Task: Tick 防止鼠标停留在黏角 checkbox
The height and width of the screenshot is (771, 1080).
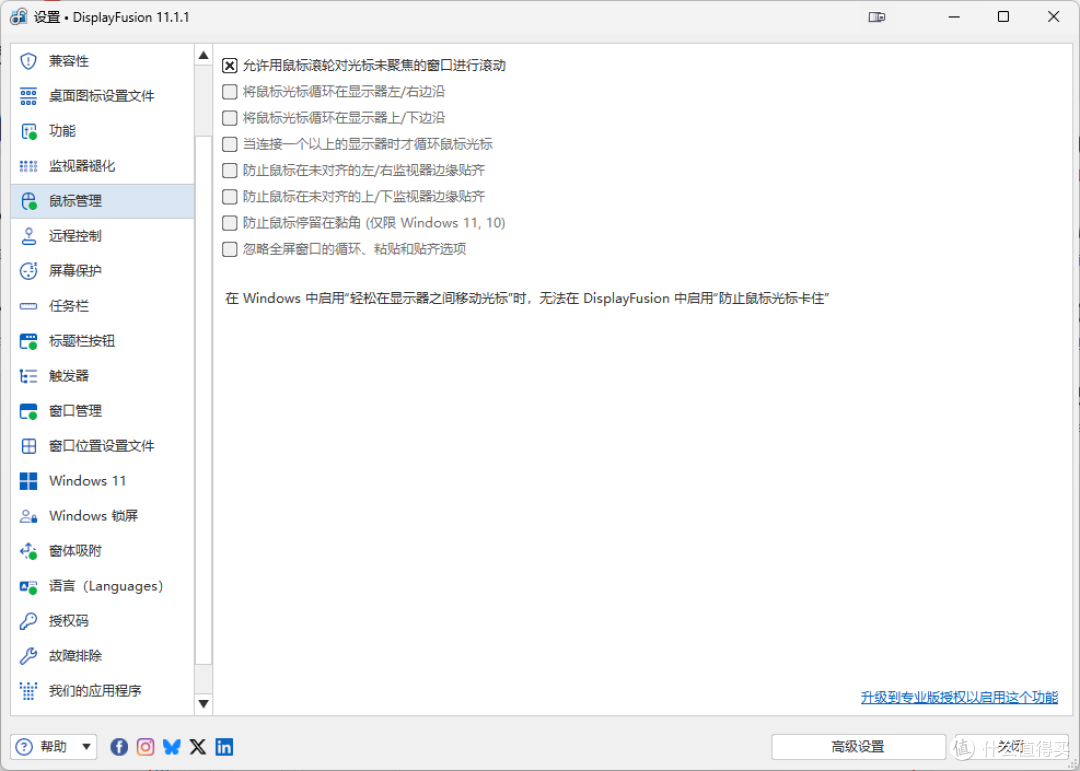Action: coord(230,223)
